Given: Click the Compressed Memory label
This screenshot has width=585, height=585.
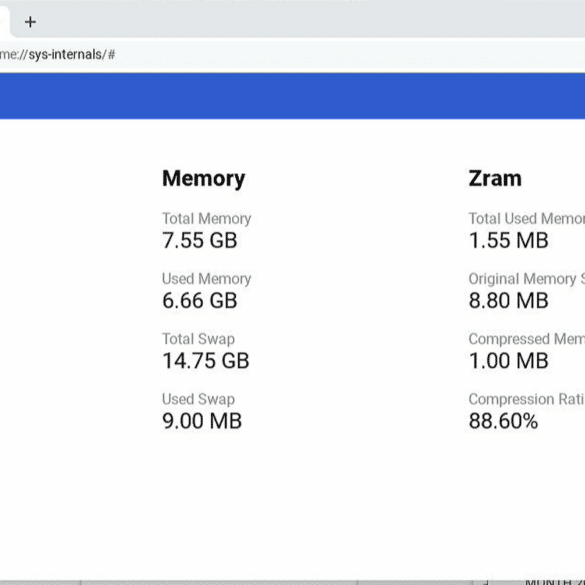Looking at the screenshot, I should 526,339.
